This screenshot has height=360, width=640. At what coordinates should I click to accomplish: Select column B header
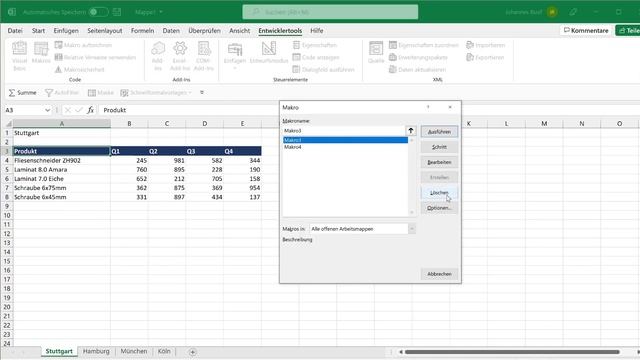[x=129, y=123]
